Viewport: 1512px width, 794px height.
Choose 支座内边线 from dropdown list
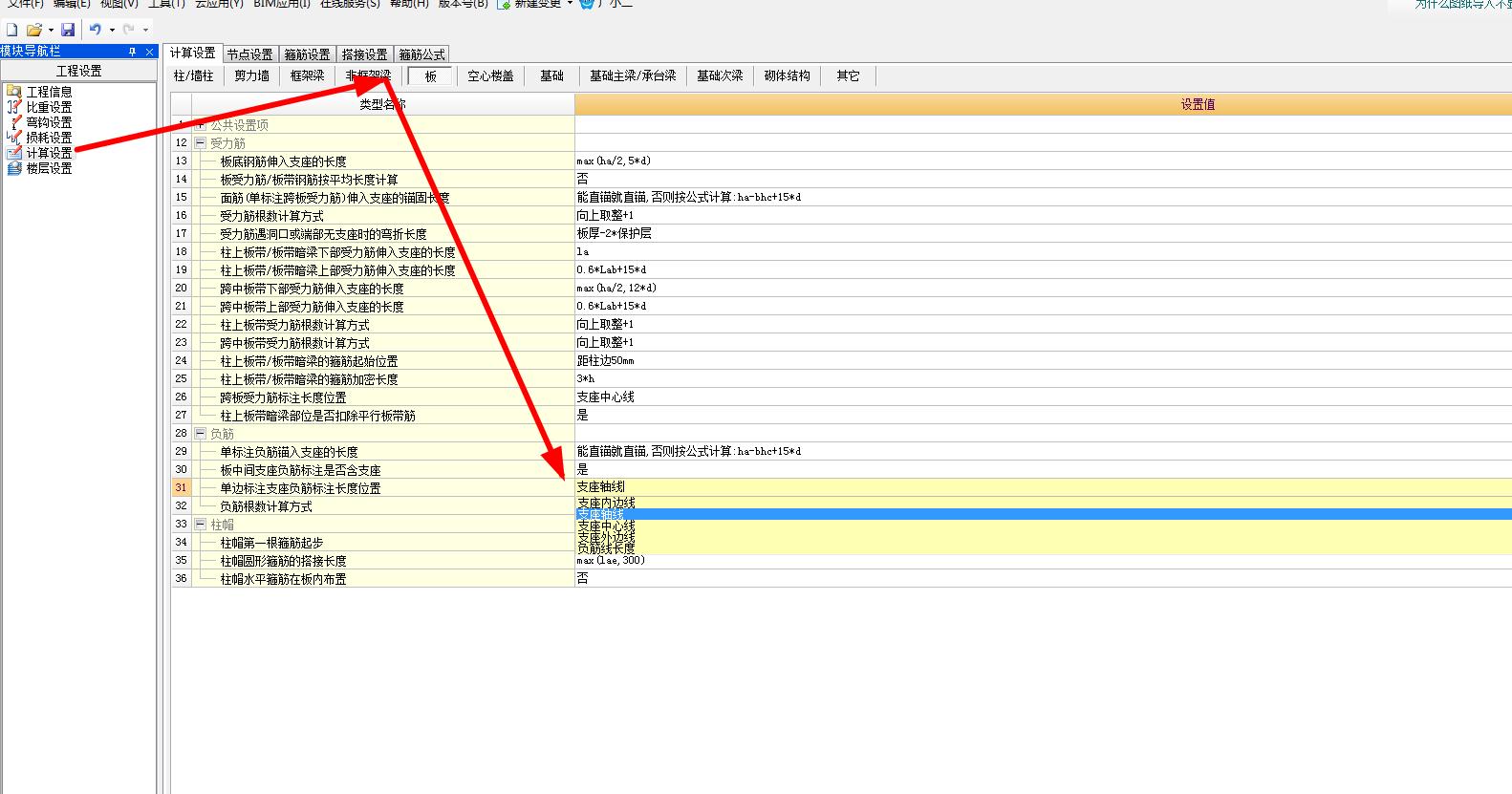pyautogui.click(x=1044, y=503)
